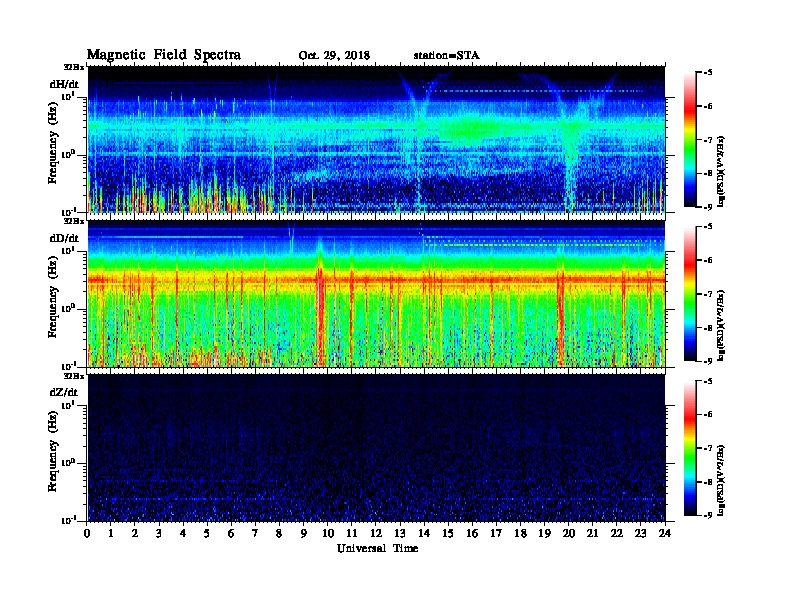Click the dD/dt spectrogram plot
This screenshot has width=792, height=612.
point(376,293)
